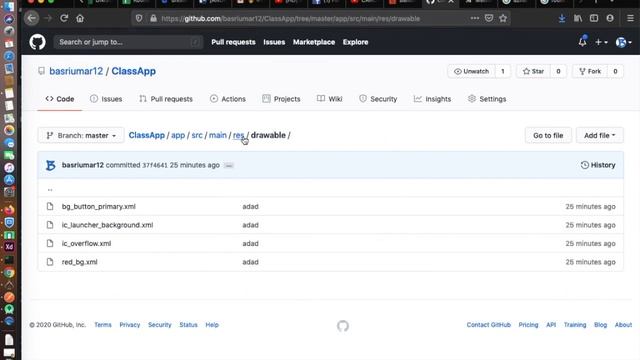Switch to the Settings tab
This screenshot has height=360, width=640.
coord(487,99)
